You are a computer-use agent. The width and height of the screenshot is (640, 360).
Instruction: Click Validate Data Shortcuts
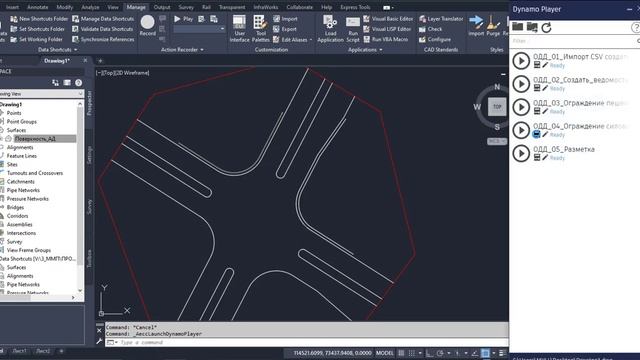103,29
